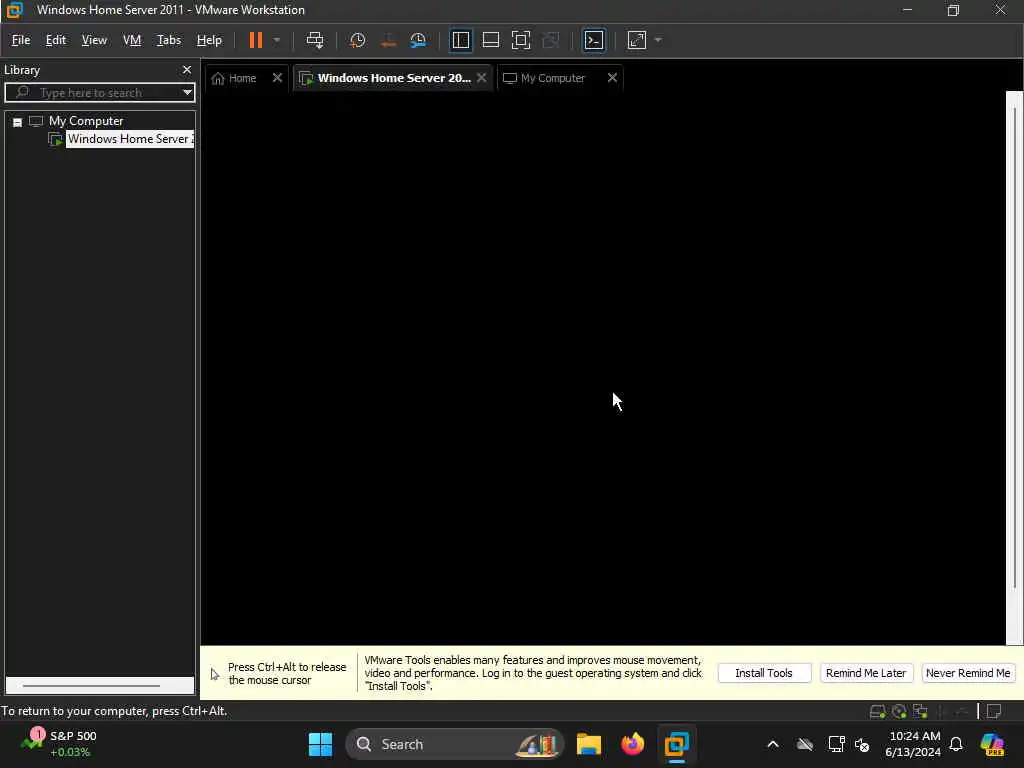Image resolution: width=1024 pixels, height=768 pixels.
Task: Open the Windows Start menu
Action: click(x=320, y=744)
